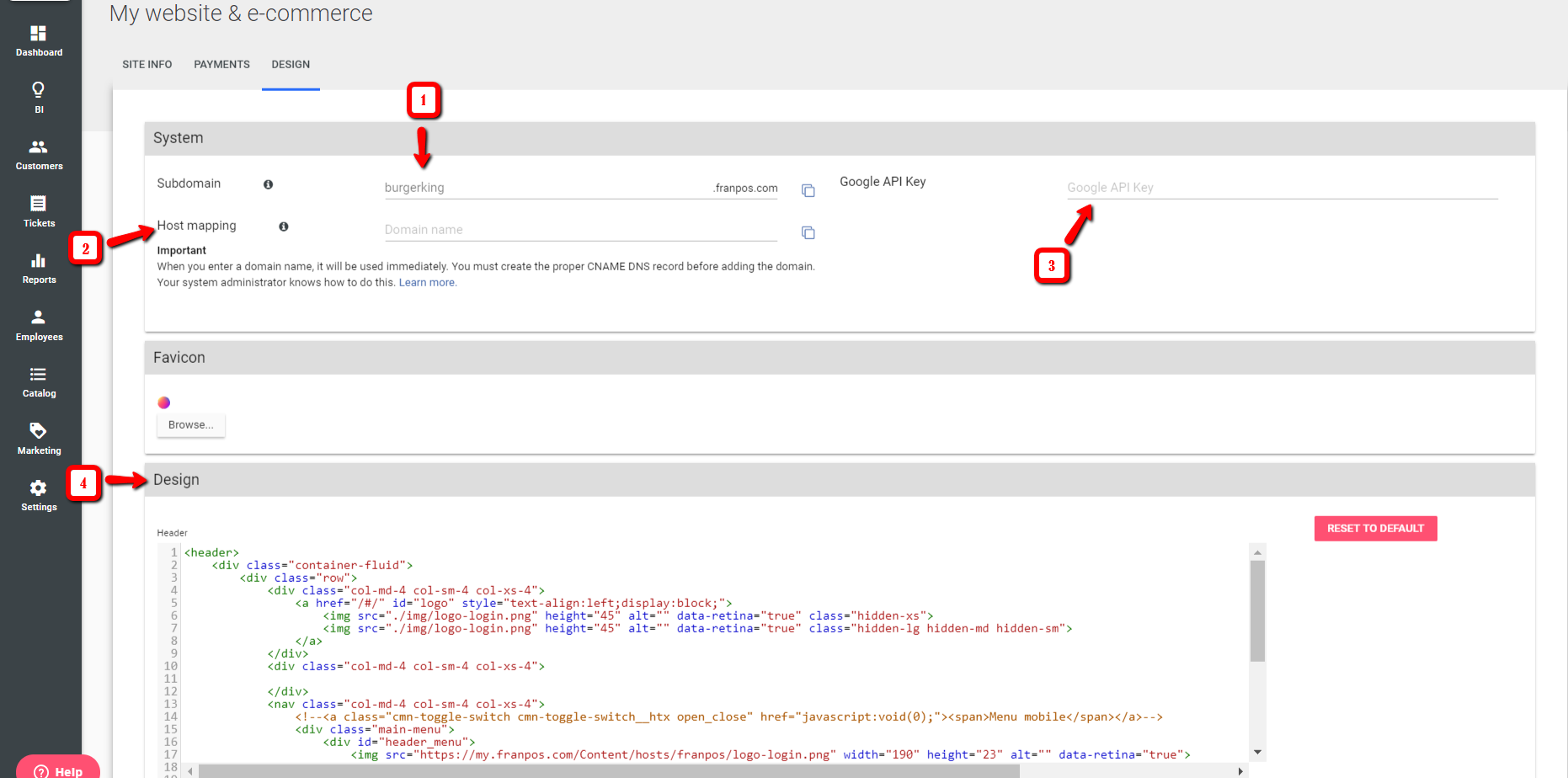Click the 'Google API Key' label
Viewport: 1568px width, 778px height.
pyautogui.click(x=883, y=182)
